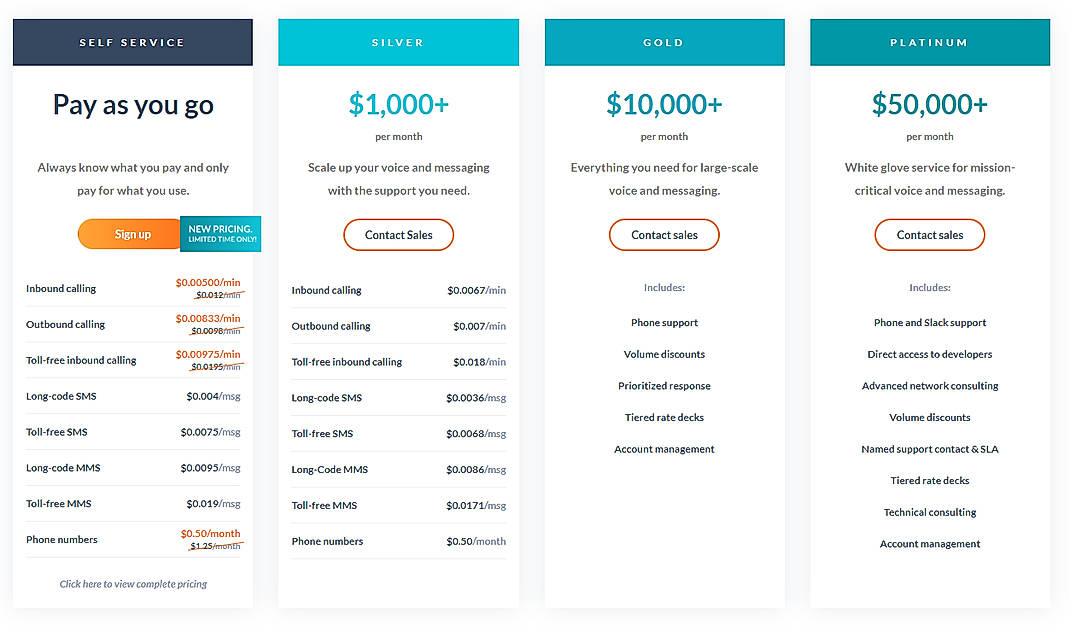The image size is (1070, 637).
Task: Click the $50,000+ price label
Action: point(929,103)
